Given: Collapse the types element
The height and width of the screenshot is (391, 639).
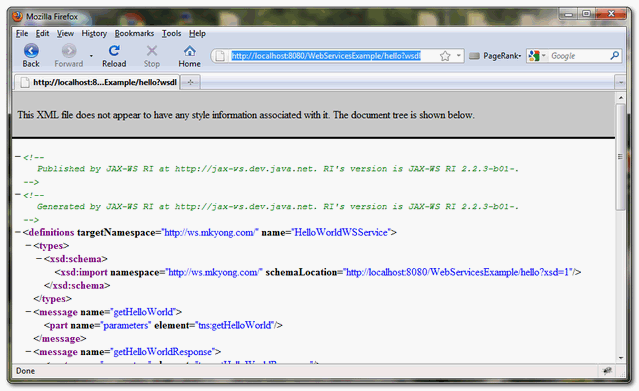Looking at the screenshot, I should [29, 245].
